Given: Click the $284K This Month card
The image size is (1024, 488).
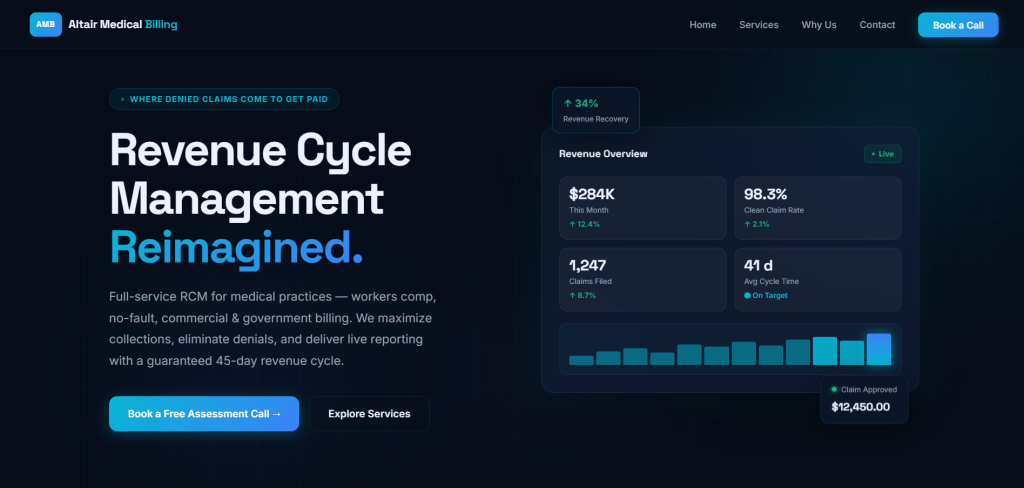Looking at the screenshot, I should click(643, 208).
